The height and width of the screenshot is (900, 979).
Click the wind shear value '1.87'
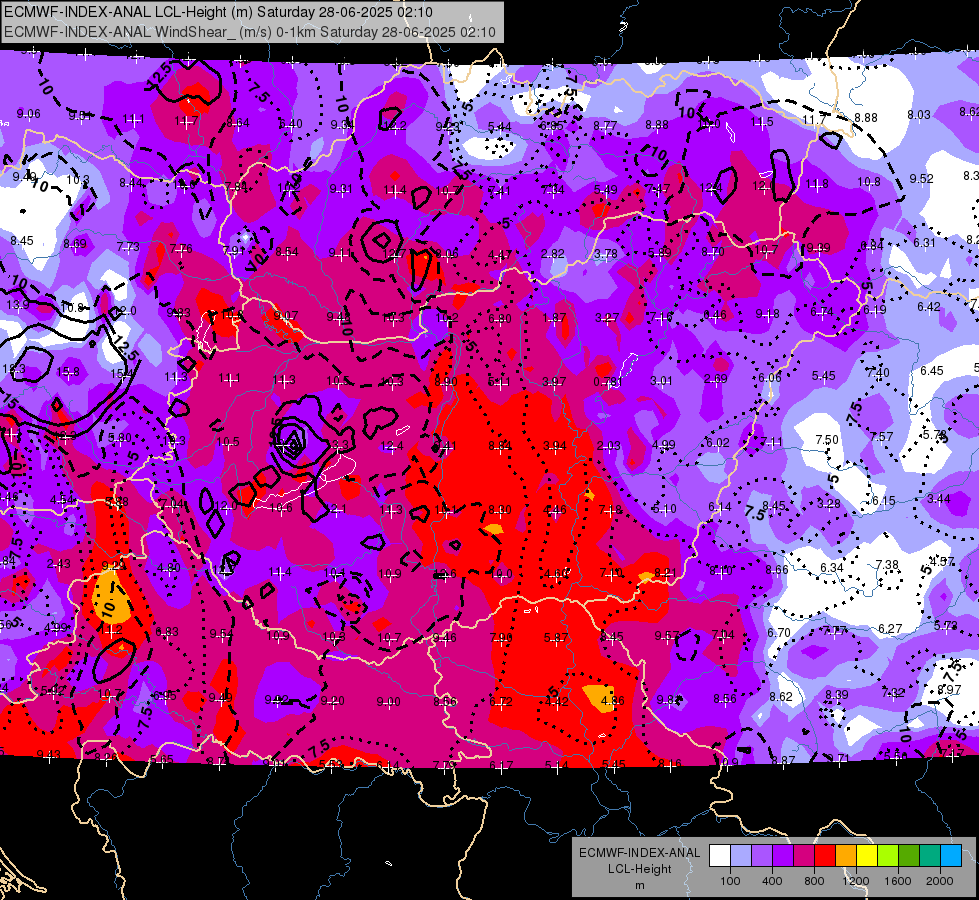tap(554, 318)
